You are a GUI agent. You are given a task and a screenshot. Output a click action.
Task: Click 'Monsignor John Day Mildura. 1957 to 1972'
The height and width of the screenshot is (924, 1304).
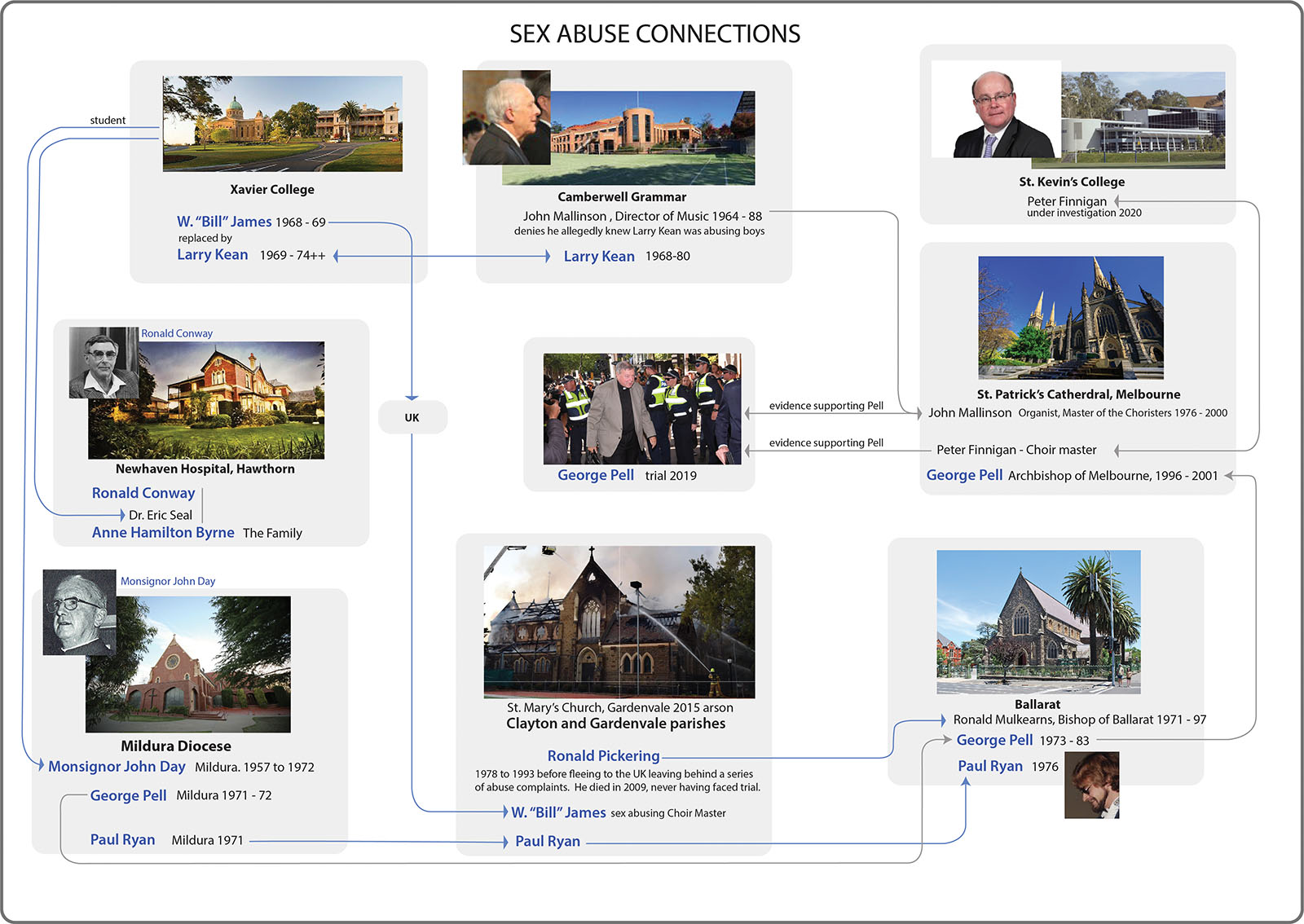coord(181,767)
